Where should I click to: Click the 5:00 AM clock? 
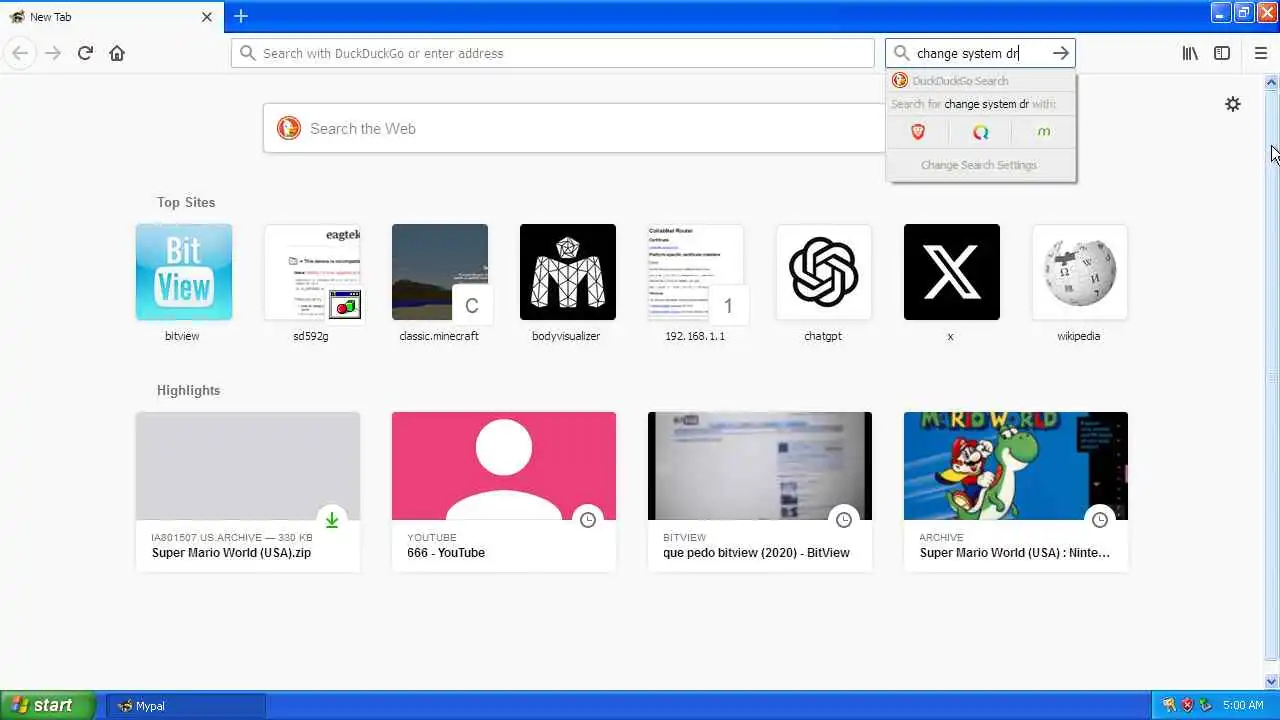pos(1243,705)
